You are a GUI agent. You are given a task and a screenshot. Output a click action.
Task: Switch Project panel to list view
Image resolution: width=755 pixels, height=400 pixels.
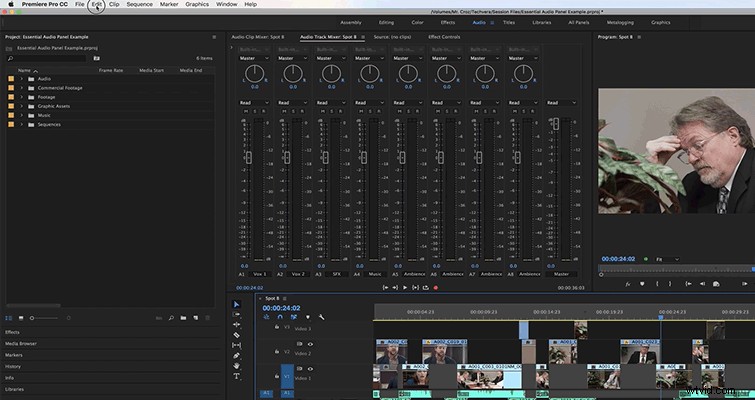coord(9,318)
